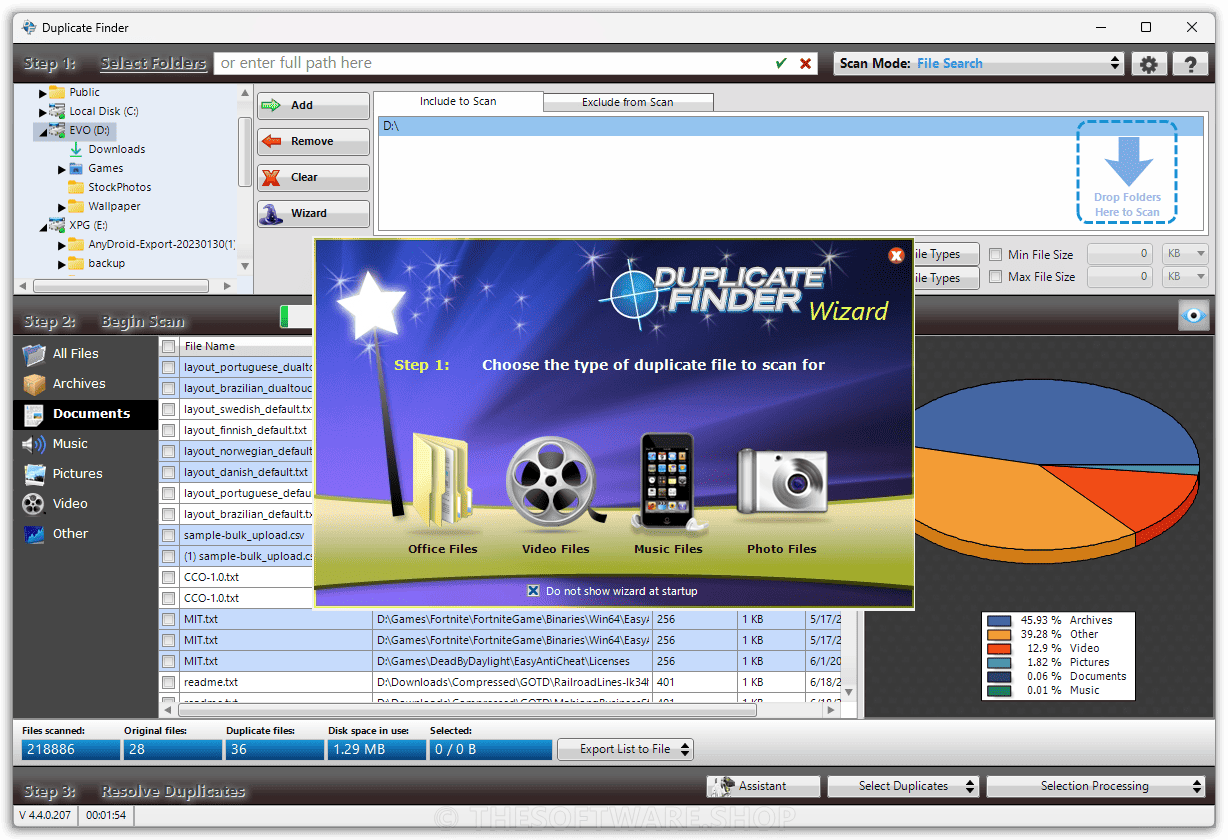Click the drop folders arrow area
The height and width of the screenshot is (840, 1228).
click(x=1127, y=171)
